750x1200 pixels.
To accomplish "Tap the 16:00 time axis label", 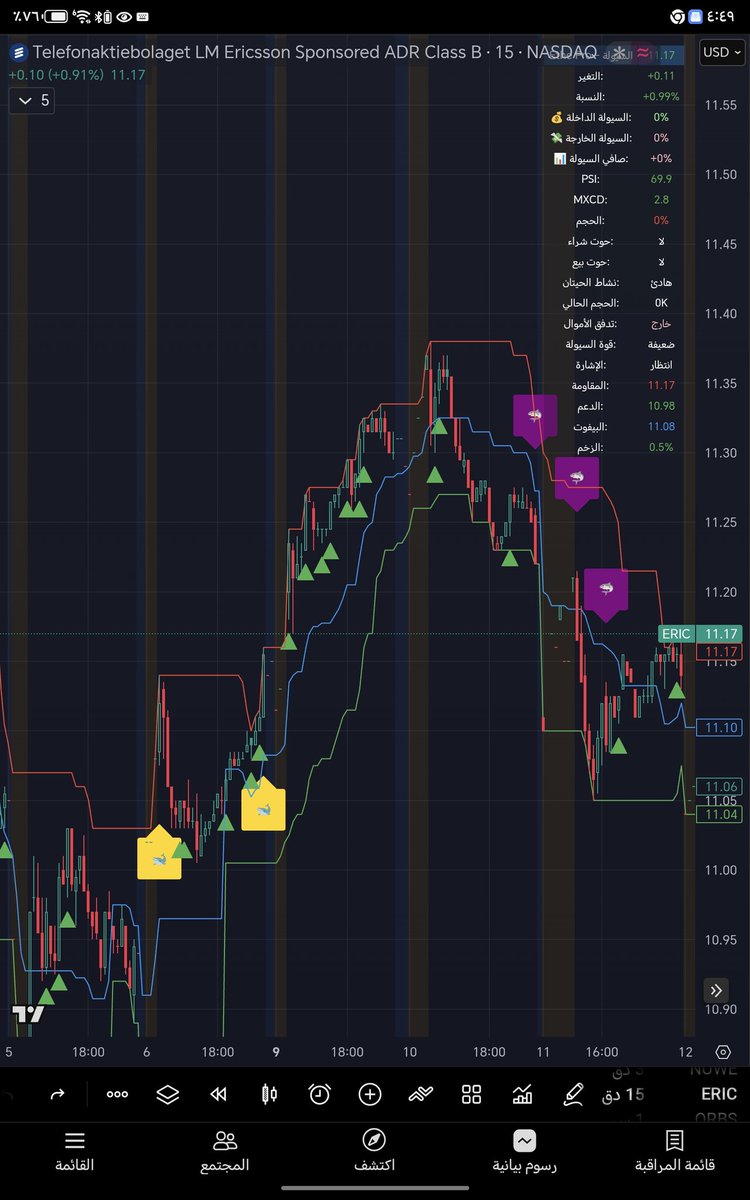I will [x=602, y=1052].
